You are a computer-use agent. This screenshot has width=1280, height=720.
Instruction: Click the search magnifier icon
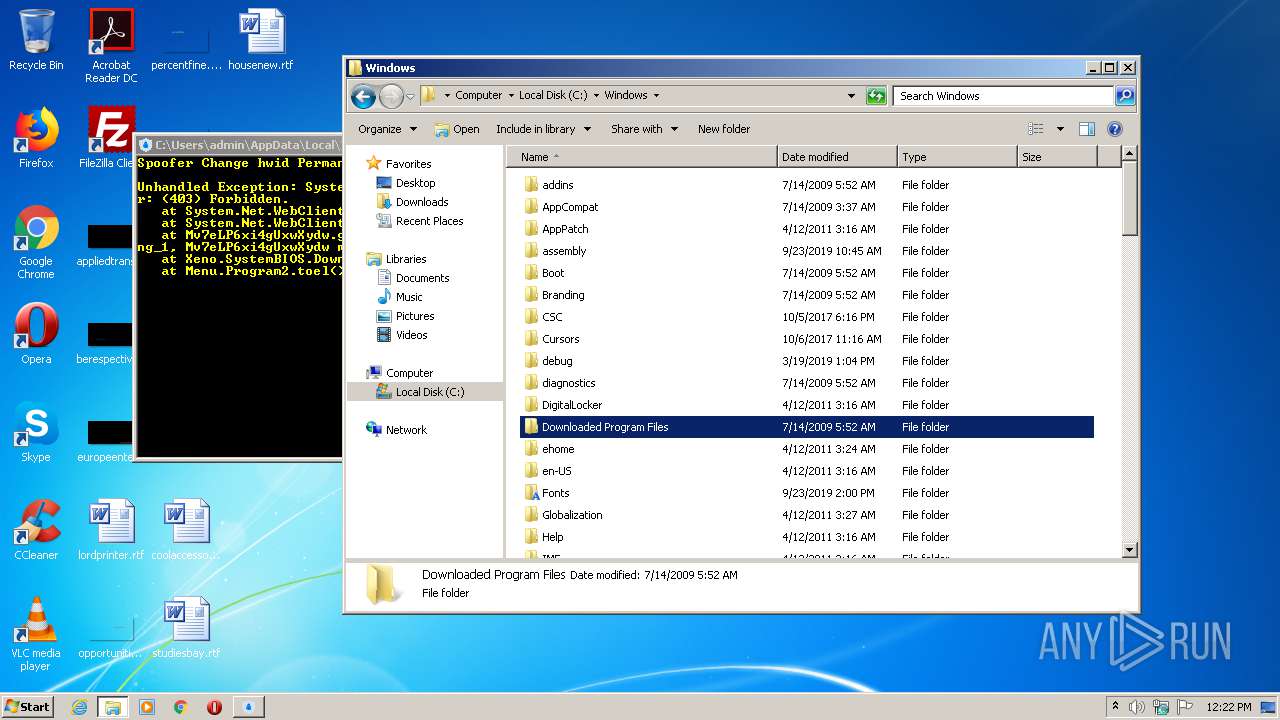coord(1125,96)
